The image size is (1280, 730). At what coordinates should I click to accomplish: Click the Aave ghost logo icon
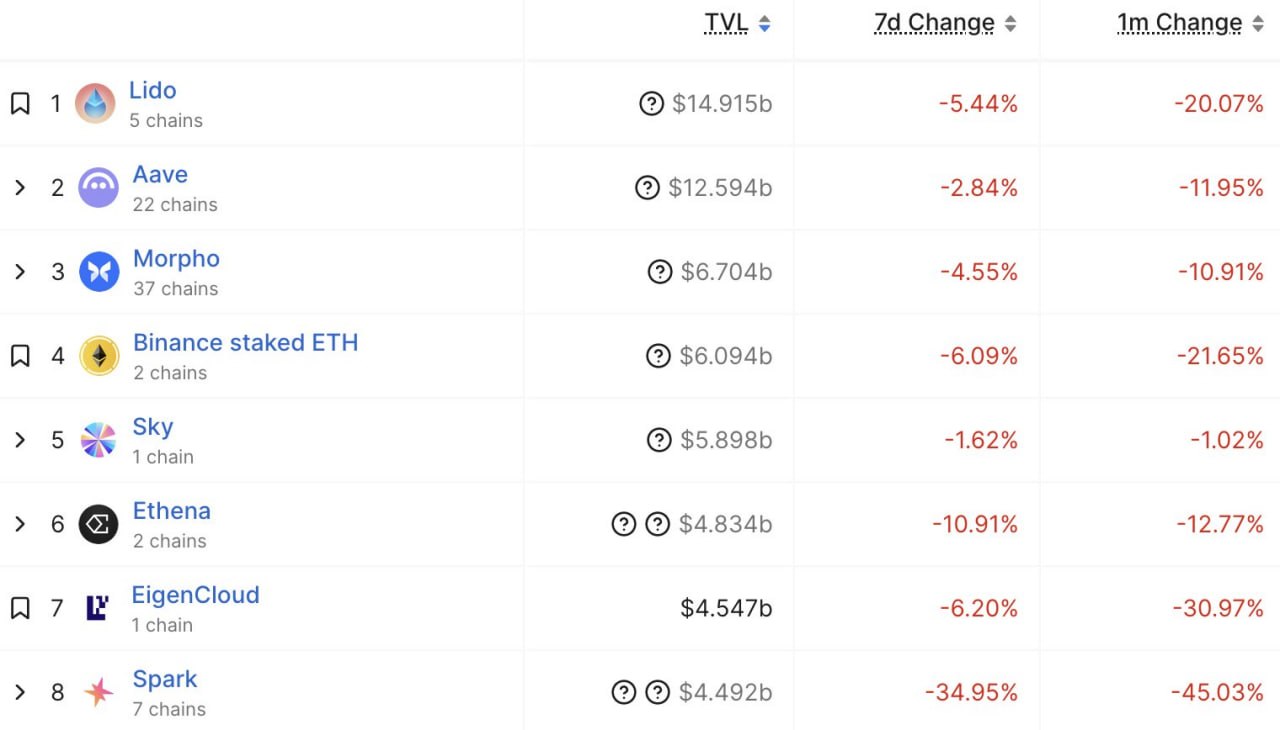tap(99, 187)
